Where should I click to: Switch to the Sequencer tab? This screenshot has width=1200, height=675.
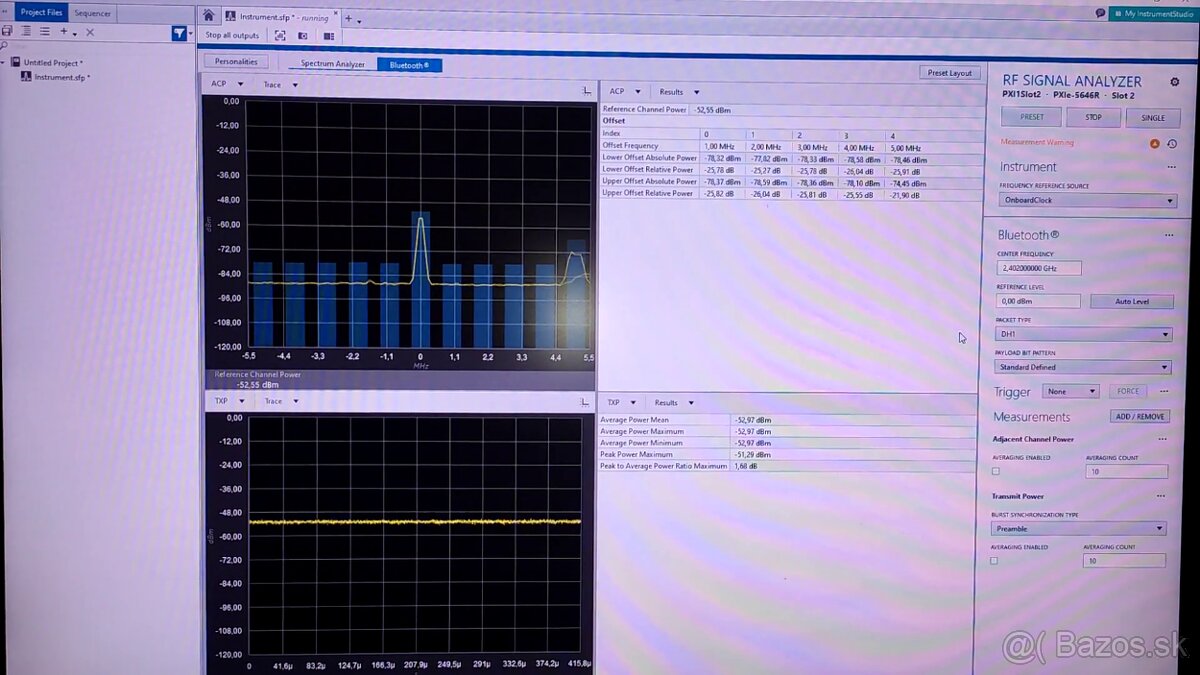(x=93, y=13)
